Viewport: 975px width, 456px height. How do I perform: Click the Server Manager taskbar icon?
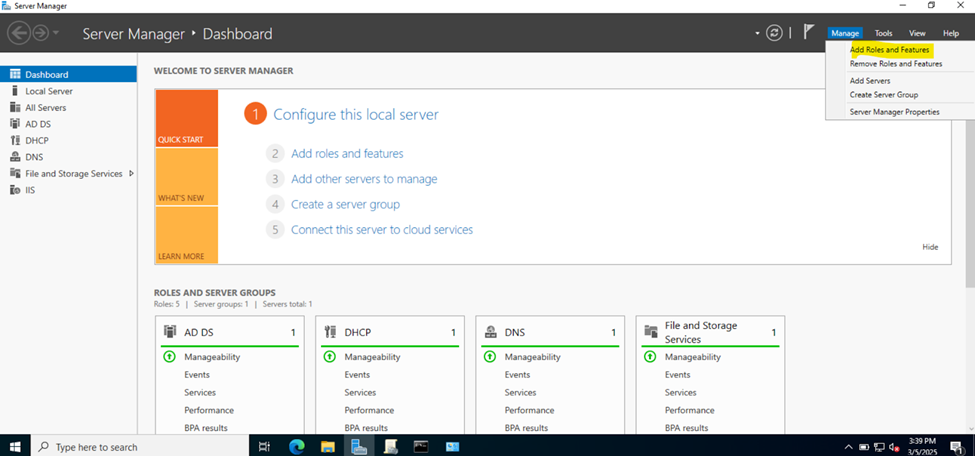click(359, 447)
